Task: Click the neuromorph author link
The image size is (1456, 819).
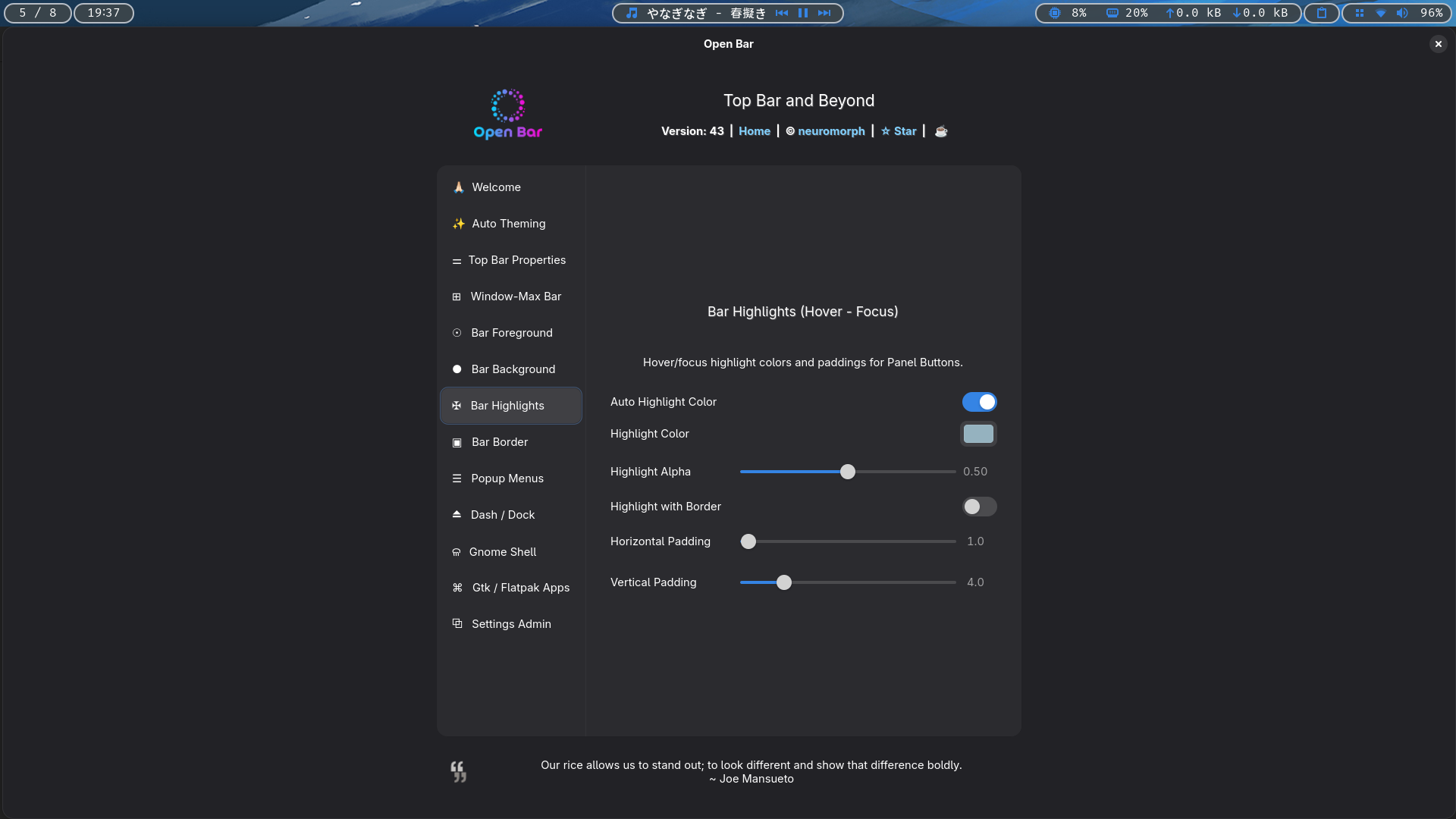Action: (830, 131)
